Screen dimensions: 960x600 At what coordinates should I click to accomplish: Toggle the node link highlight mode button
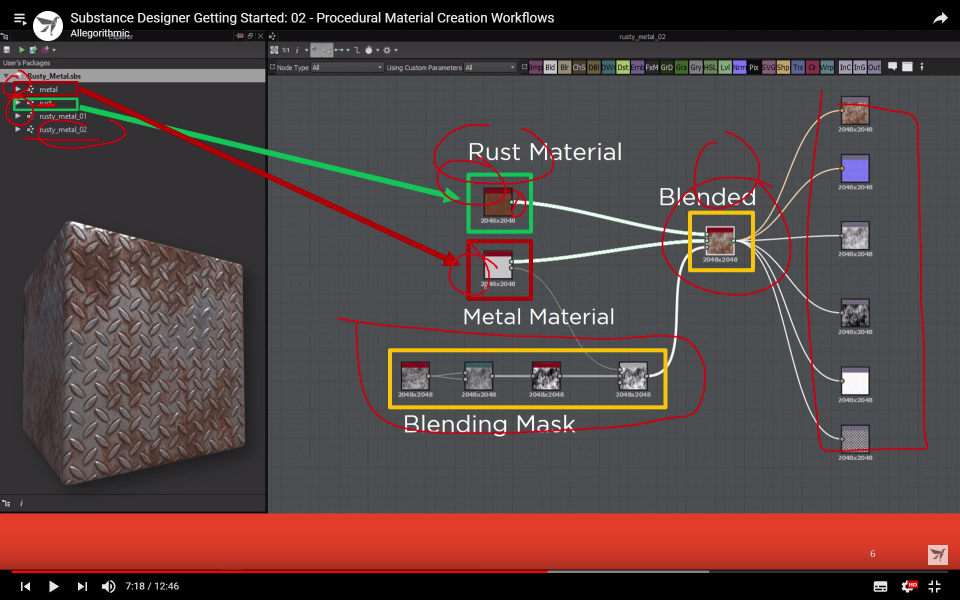tap(316, 50)
